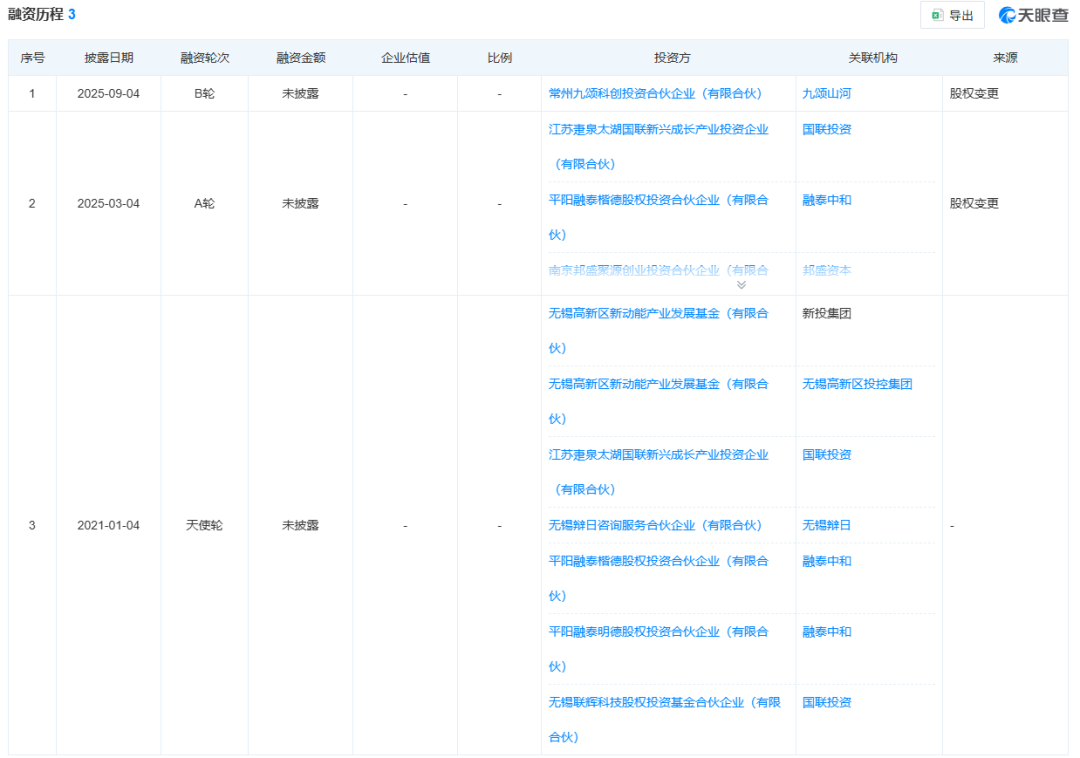Click the 来源 column header
Image resolution: width=1080 pixels, height=758 pixels.
[x=1005, y=58]
